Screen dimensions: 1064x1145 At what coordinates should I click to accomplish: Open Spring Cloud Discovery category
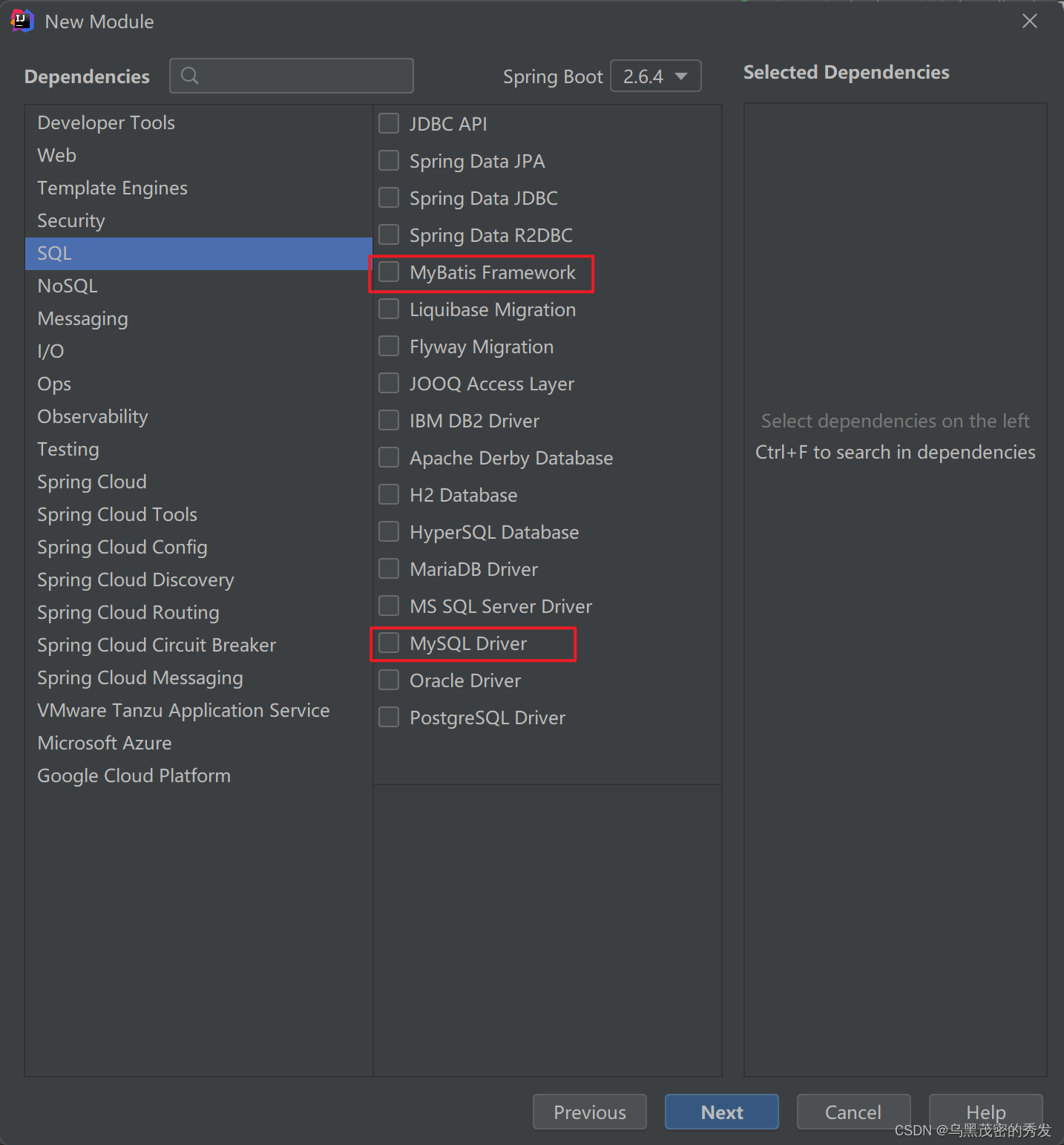tap(199, 580)
